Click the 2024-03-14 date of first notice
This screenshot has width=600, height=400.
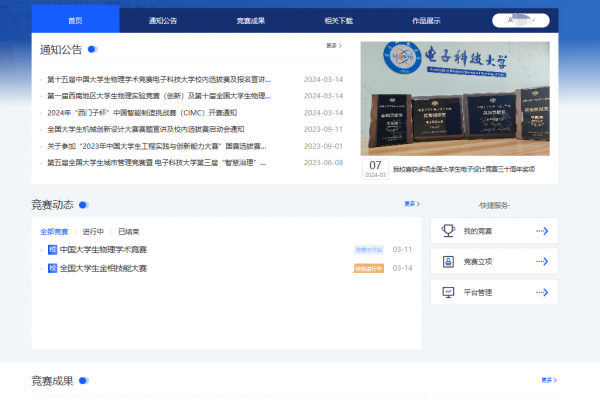pos(323,80)
